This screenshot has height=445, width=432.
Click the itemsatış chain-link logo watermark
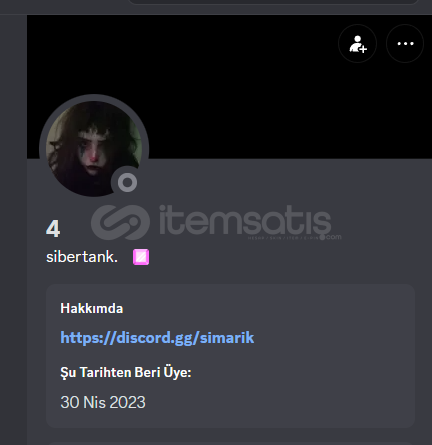[x=120, y=222]
